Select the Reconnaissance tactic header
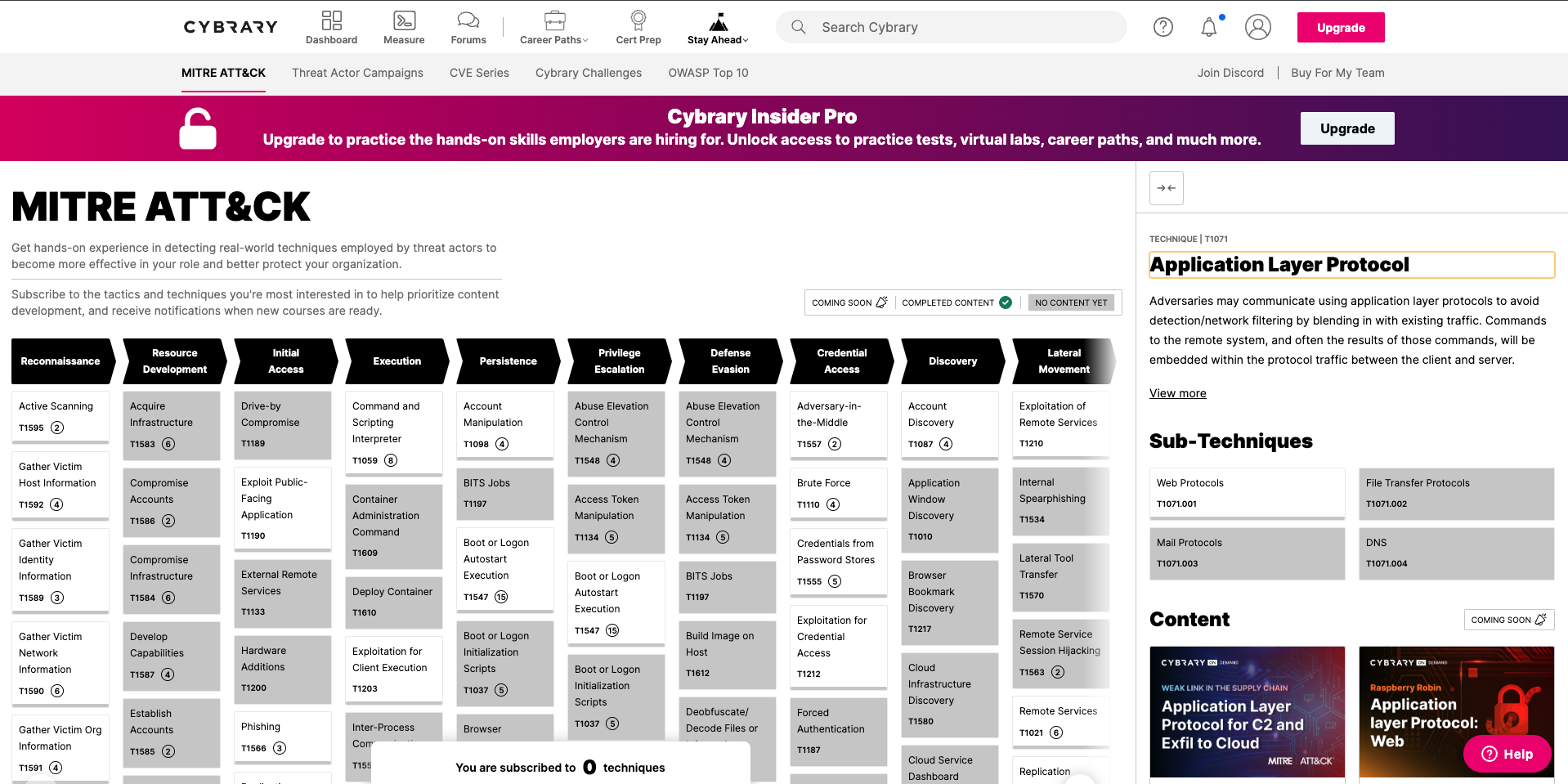 pos(61,361)
